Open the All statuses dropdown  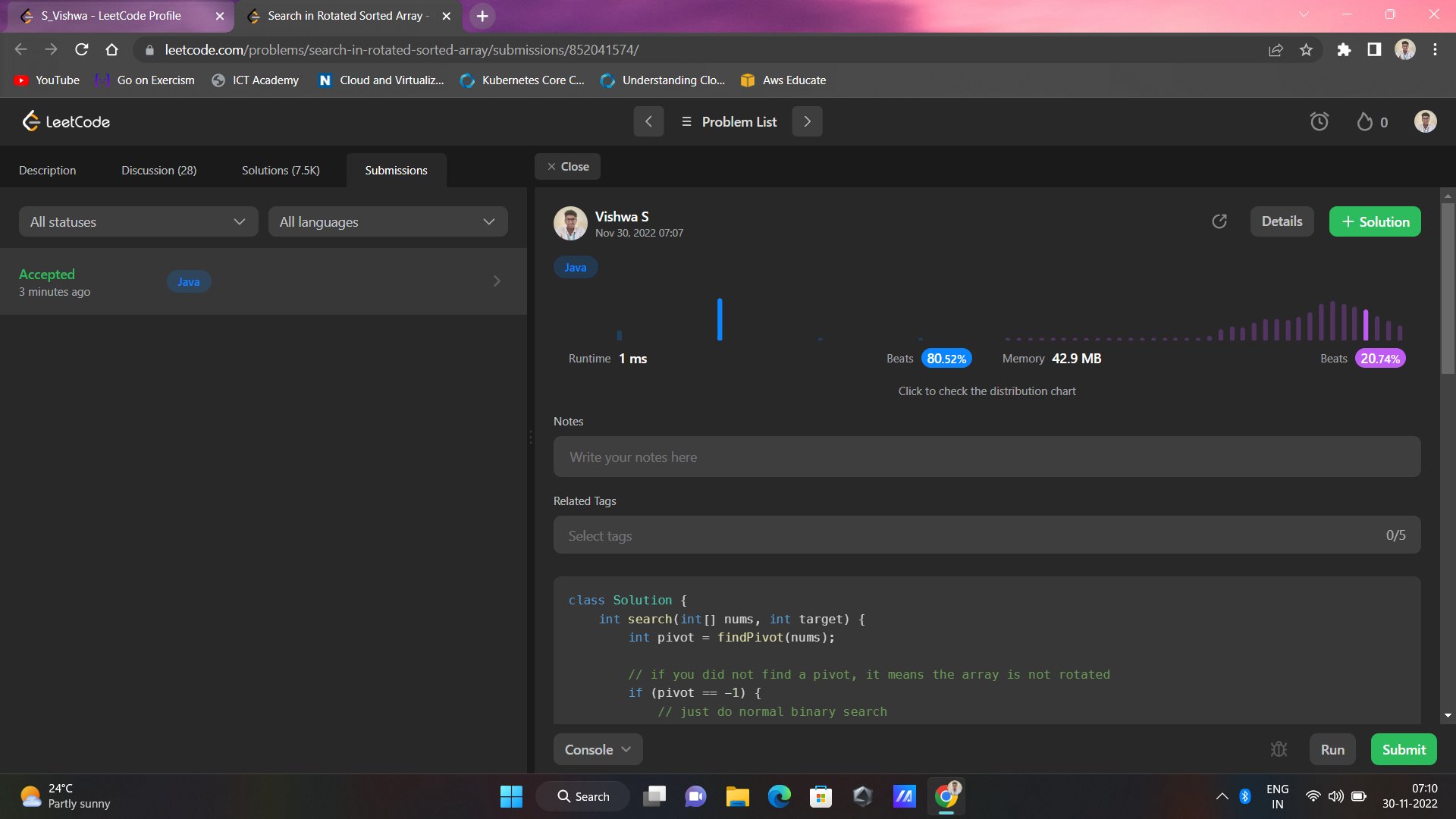(138, 222)
